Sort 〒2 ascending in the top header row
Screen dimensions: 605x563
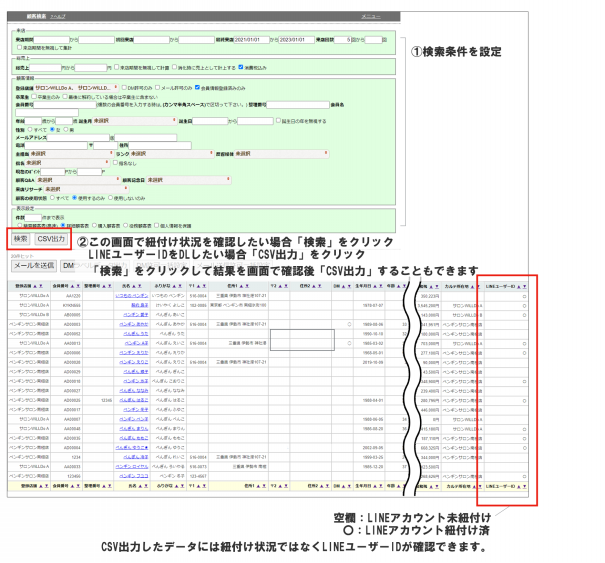(x=281, y=286)
